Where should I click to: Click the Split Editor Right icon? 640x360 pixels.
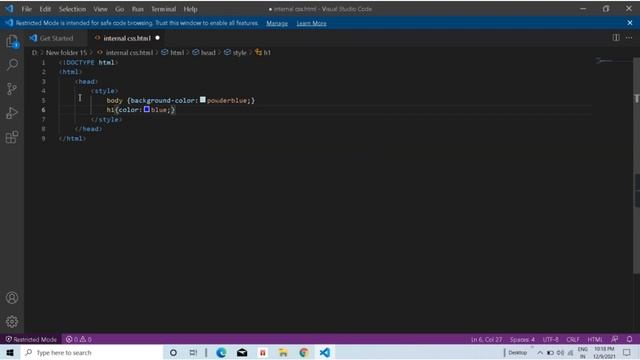[616, 38]
